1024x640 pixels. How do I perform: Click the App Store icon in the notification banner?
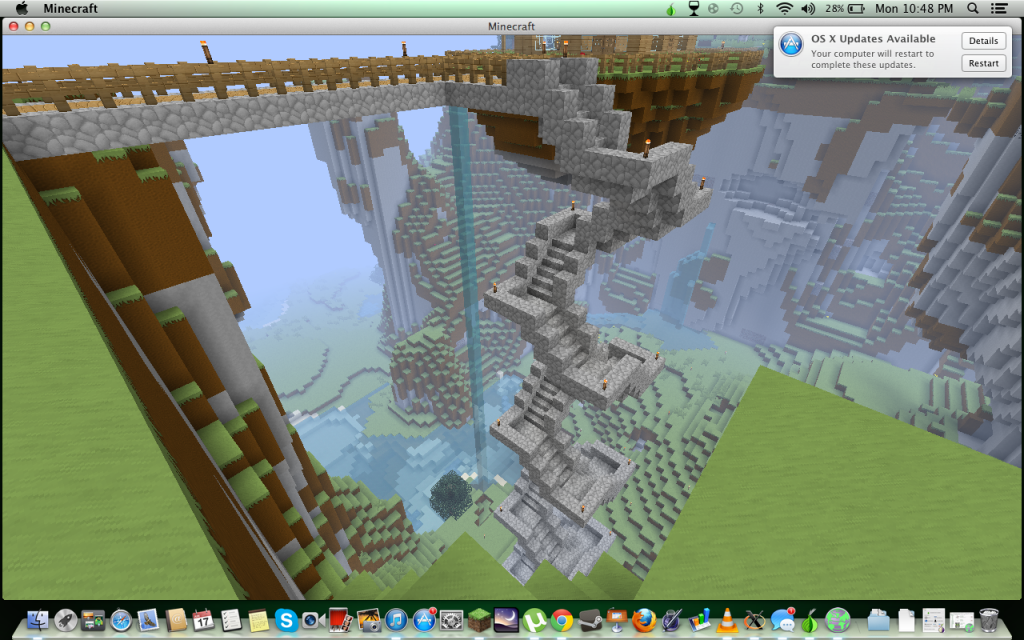click(792, 44)
